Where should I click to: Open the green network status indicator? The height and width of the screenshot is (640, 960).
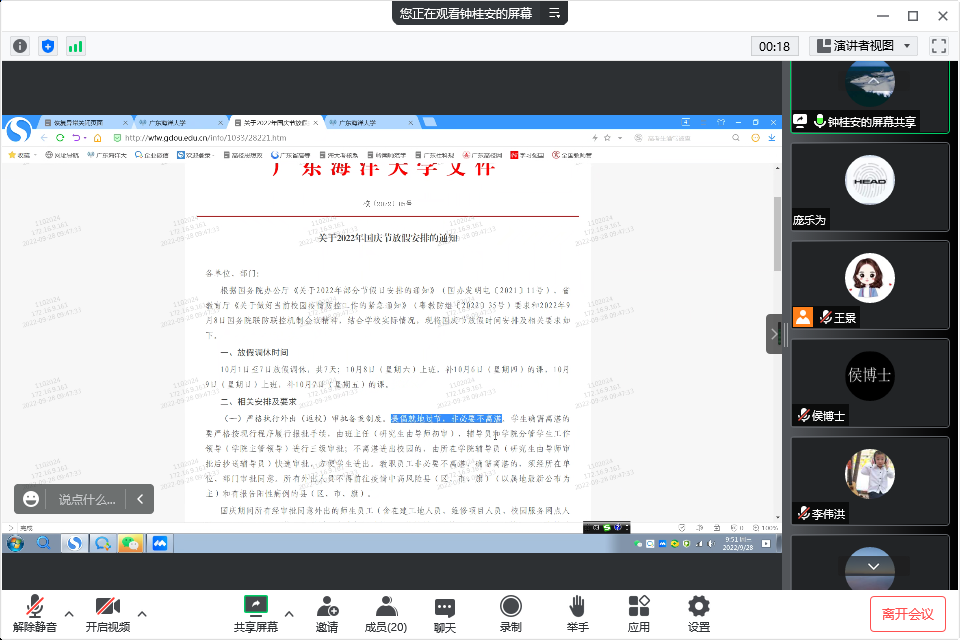(76, 46)
